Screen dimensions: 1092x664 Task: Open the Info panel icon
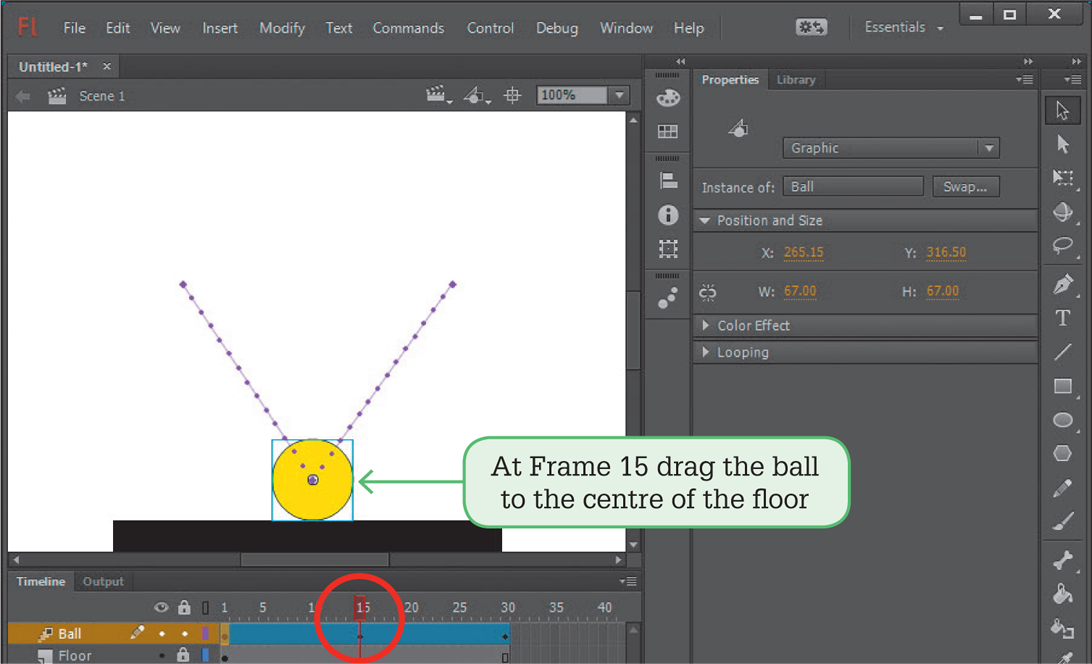(668, 215)
